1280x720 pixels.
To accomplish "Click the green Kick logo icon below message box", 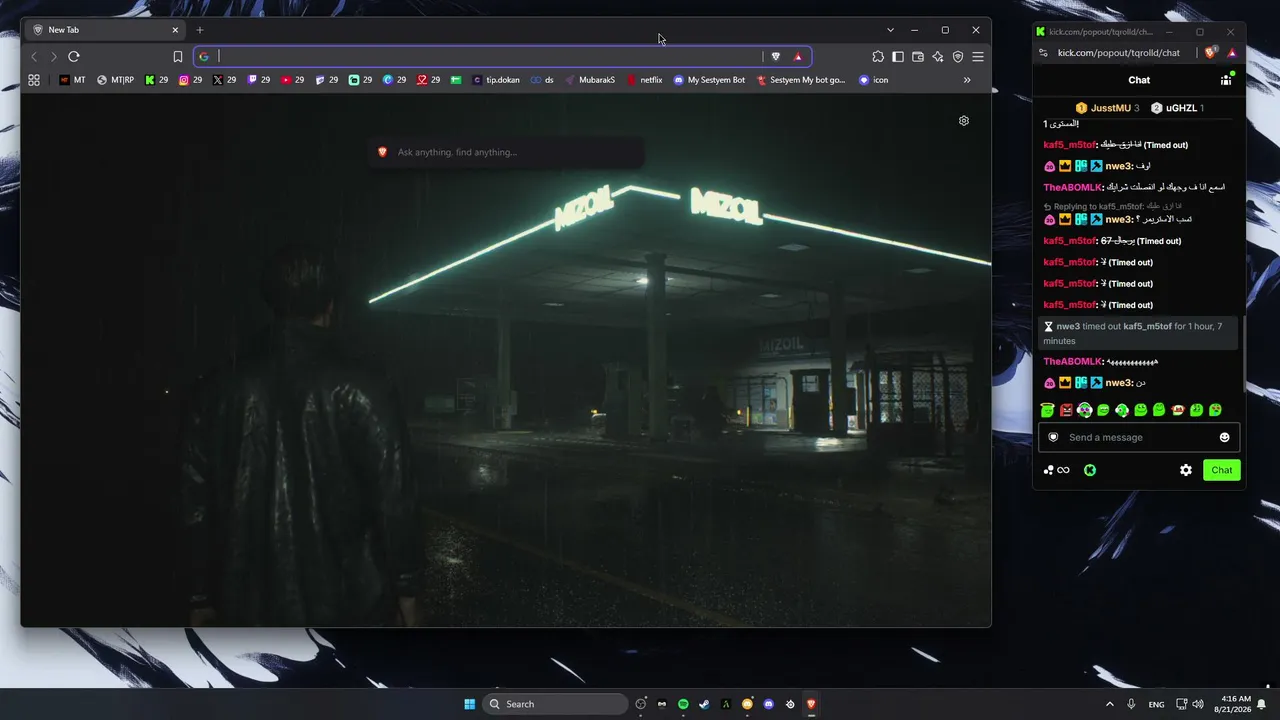I will (x=1090, y=470).
